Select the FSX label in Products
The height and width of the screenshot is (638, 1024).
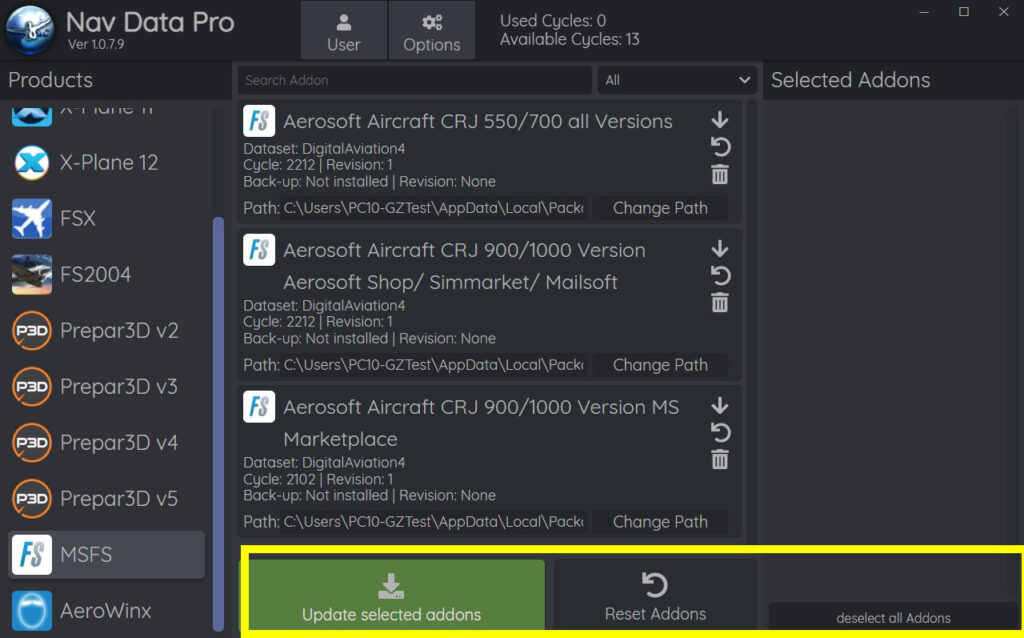coord(78,218)
